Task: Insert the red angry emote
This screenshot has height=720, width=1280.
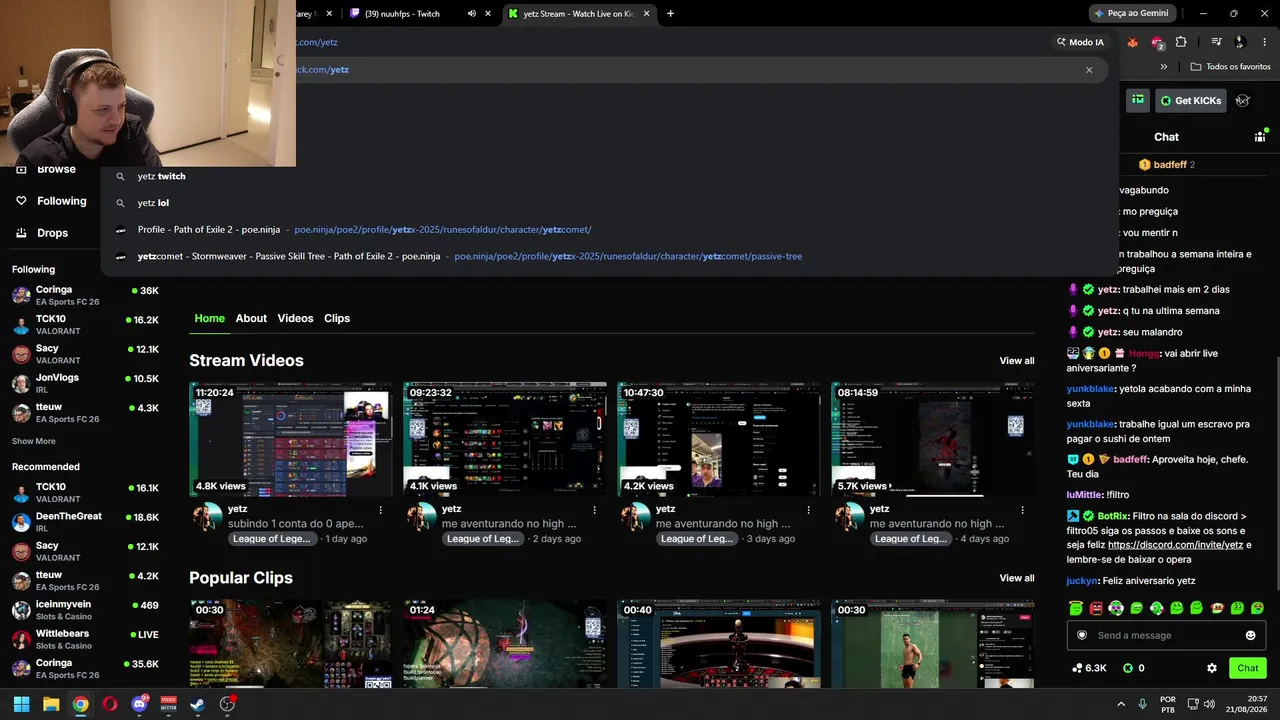Action: click(x=1096, y=608)
